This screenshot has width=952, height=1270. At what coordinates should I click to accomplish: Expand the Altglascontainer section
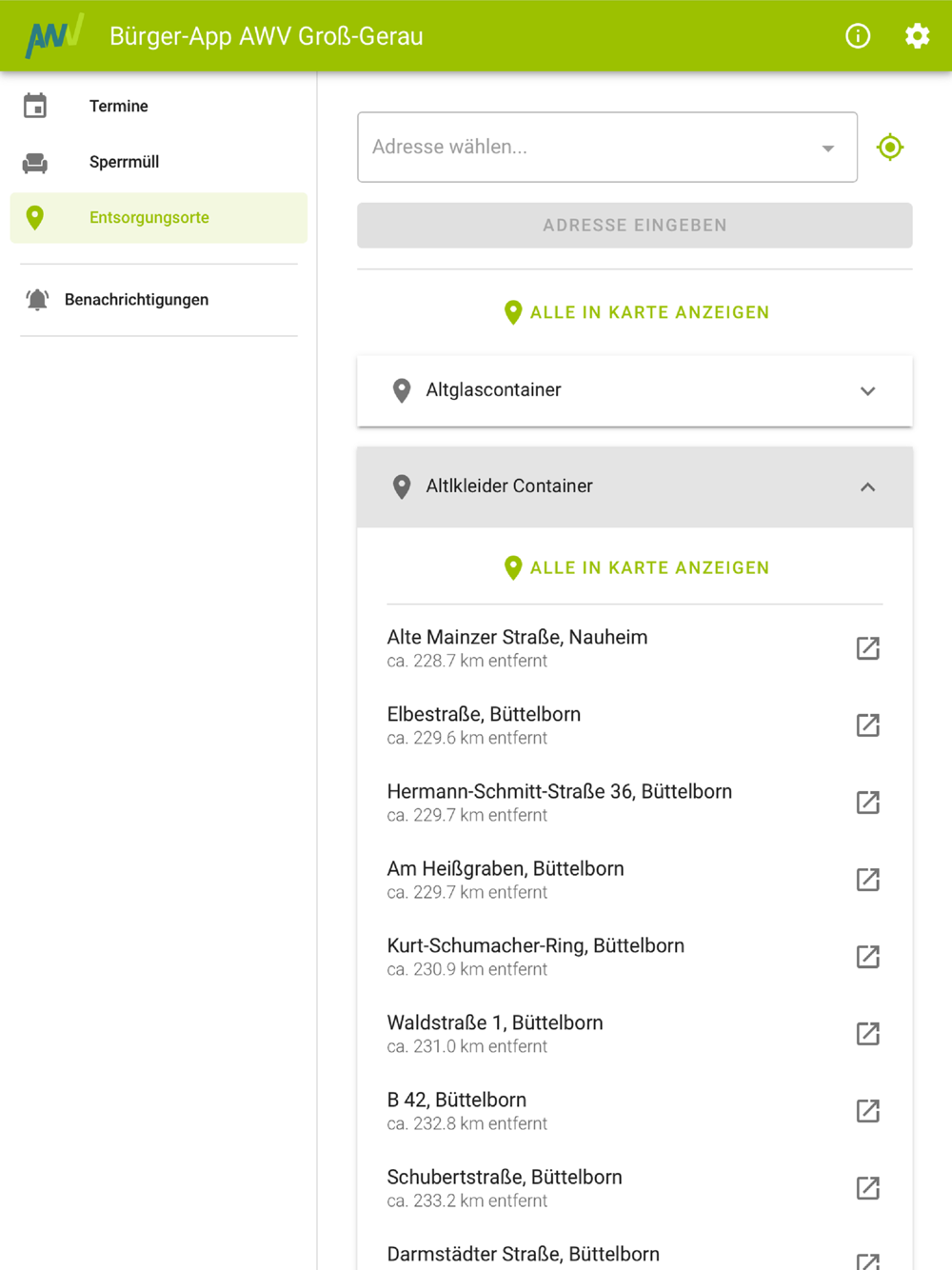635,390
